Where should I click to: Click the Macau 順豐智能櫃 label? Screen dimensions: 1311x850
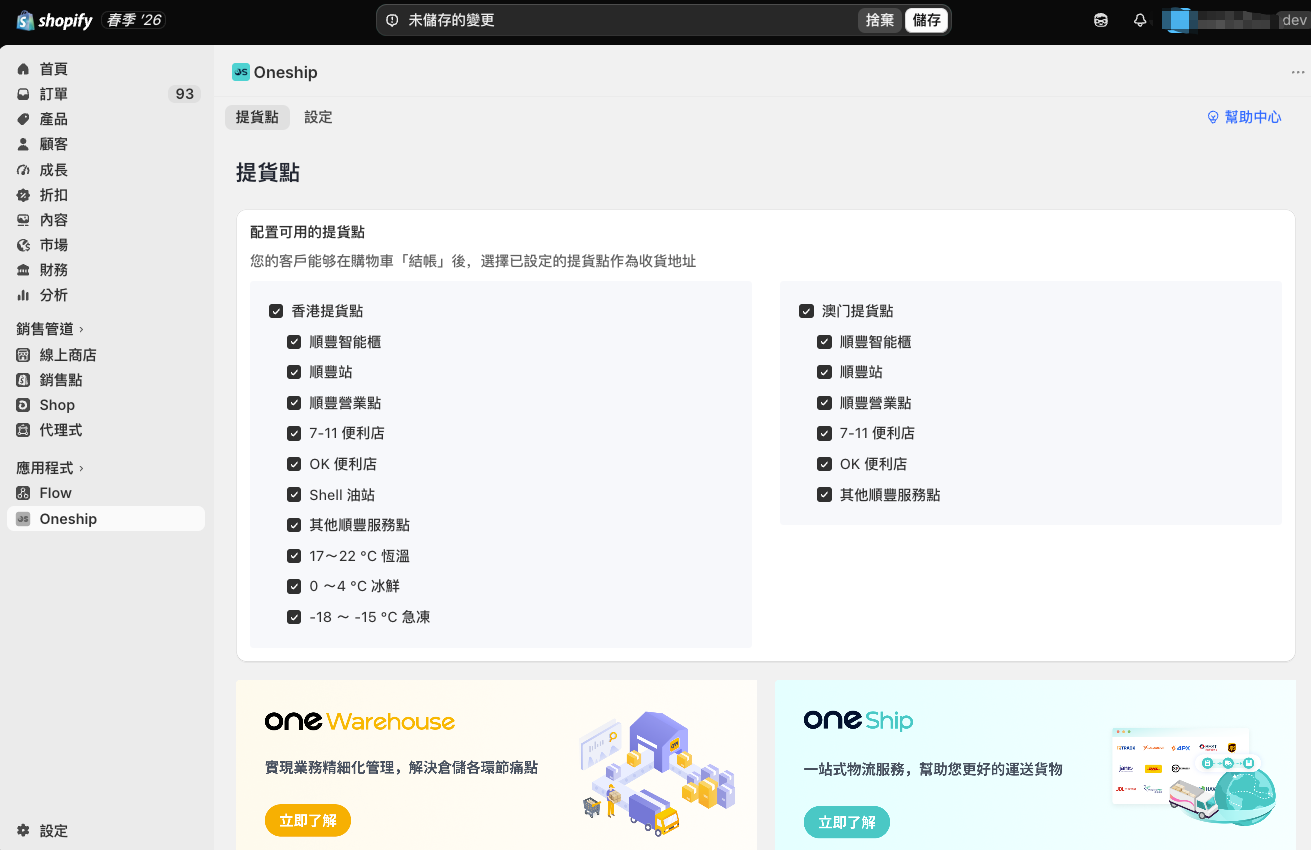[x=875, y=342]
